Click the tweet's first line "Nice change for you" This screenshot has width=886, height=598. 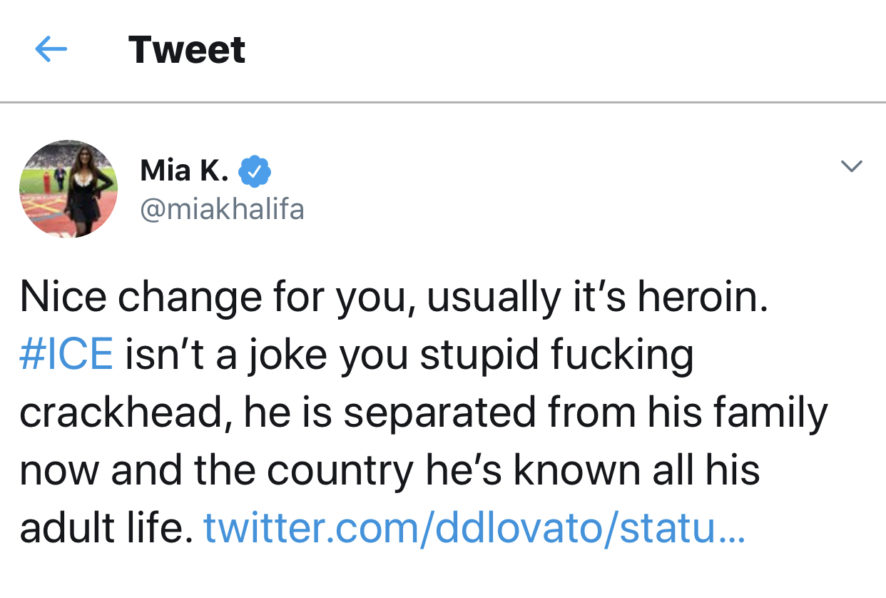(190, 299)
